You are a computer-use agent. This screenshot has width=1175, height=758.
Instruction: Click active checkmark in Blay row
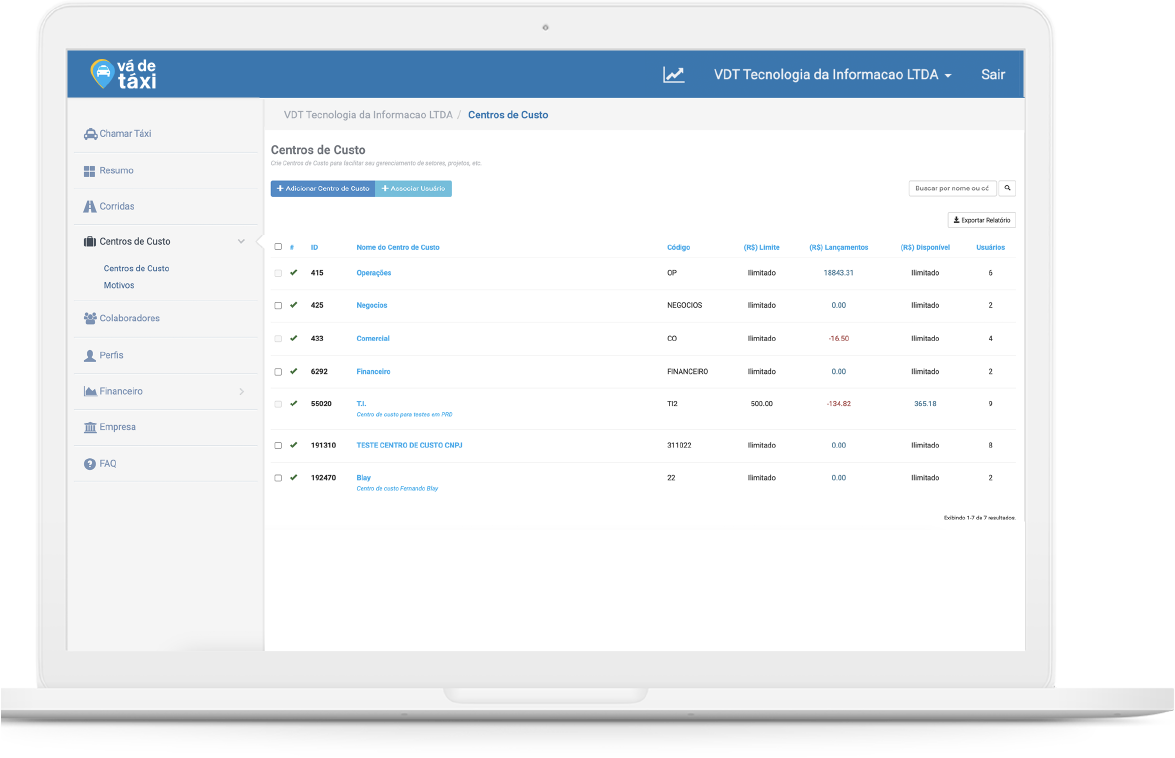[x=294, y=477]
